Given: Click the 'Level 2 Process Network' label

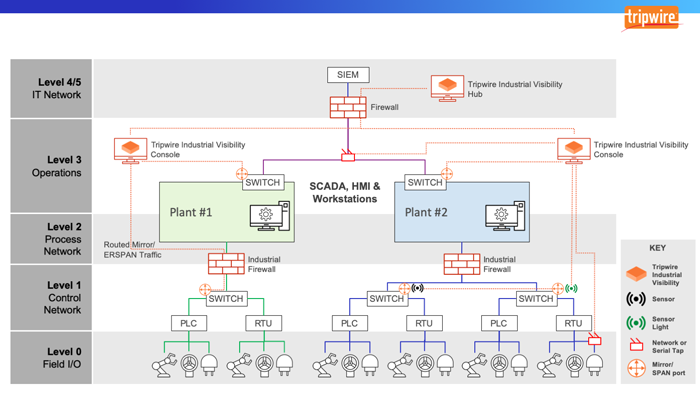Looking at the screenshot, I should tap(62, 239).
